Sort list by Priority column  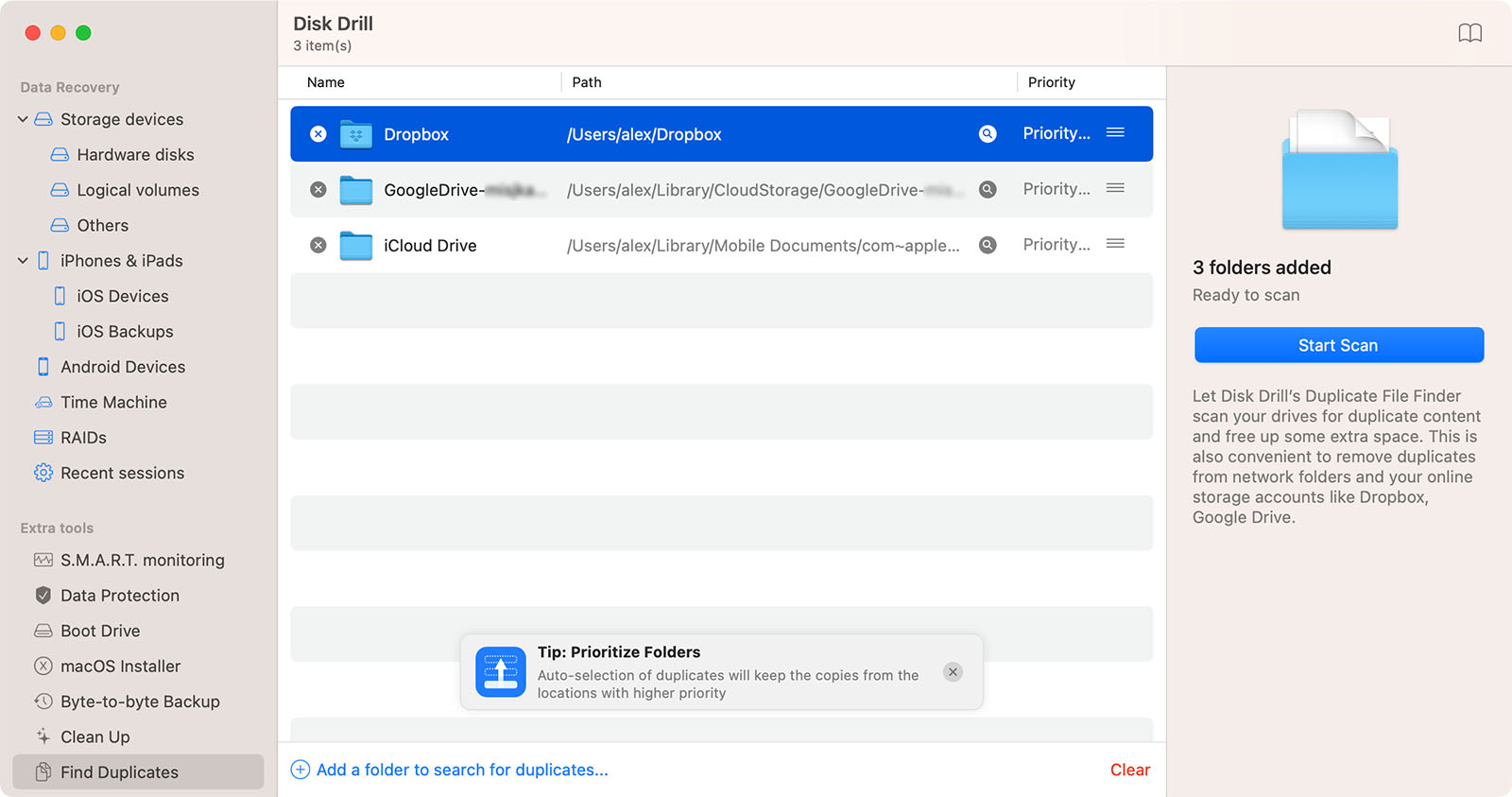(x=1052, y=82)
